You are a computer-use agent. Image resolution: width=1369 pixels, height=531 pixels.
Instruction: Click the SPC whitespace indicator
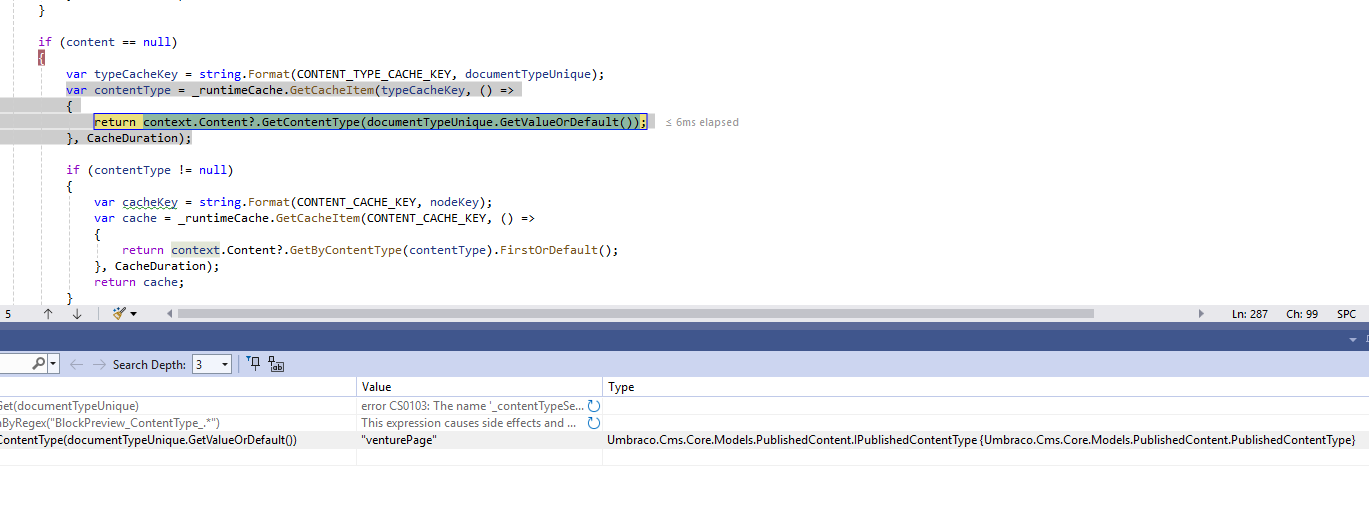click(1346, 314)
